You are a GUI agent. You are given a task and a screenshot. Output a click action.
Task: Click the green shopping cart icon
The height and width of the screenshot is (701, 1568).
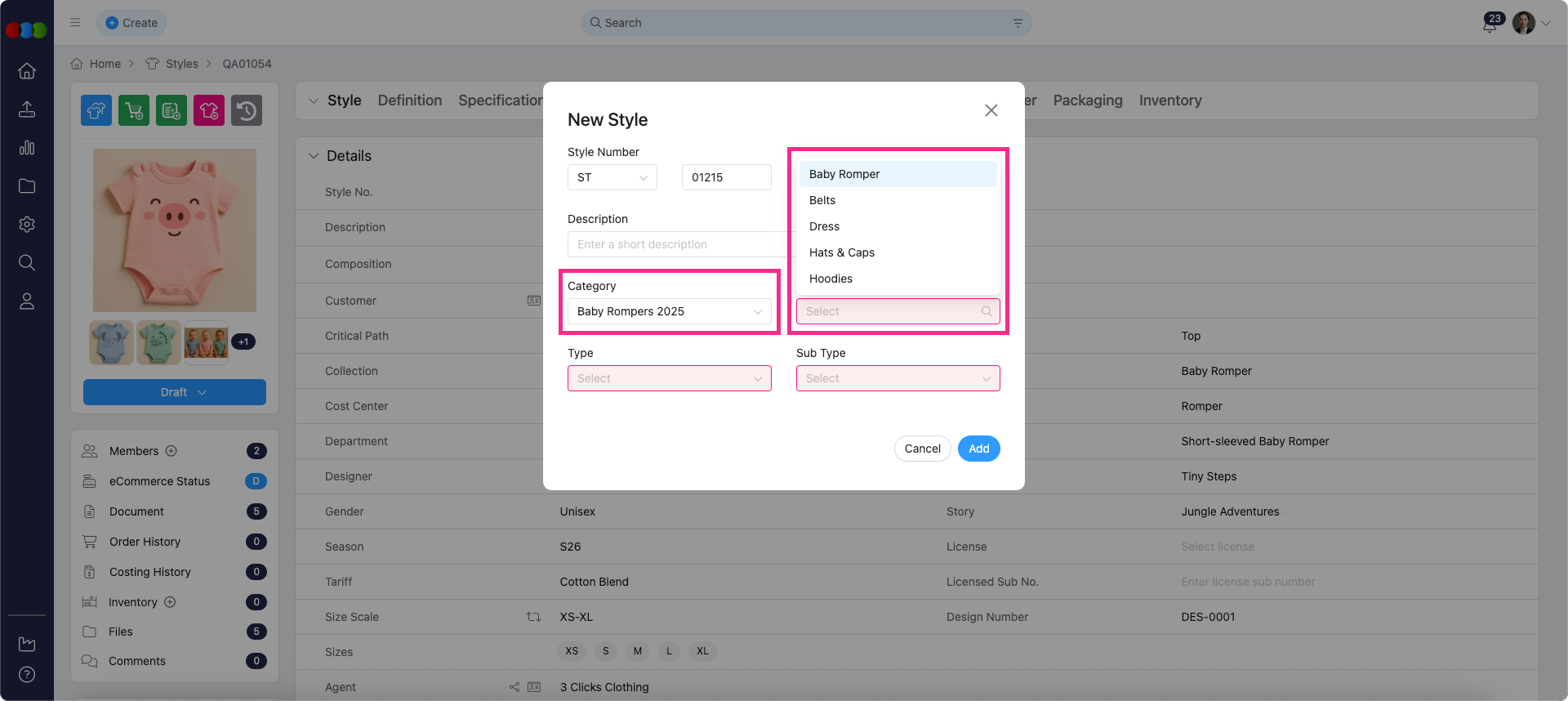(134, 110)
